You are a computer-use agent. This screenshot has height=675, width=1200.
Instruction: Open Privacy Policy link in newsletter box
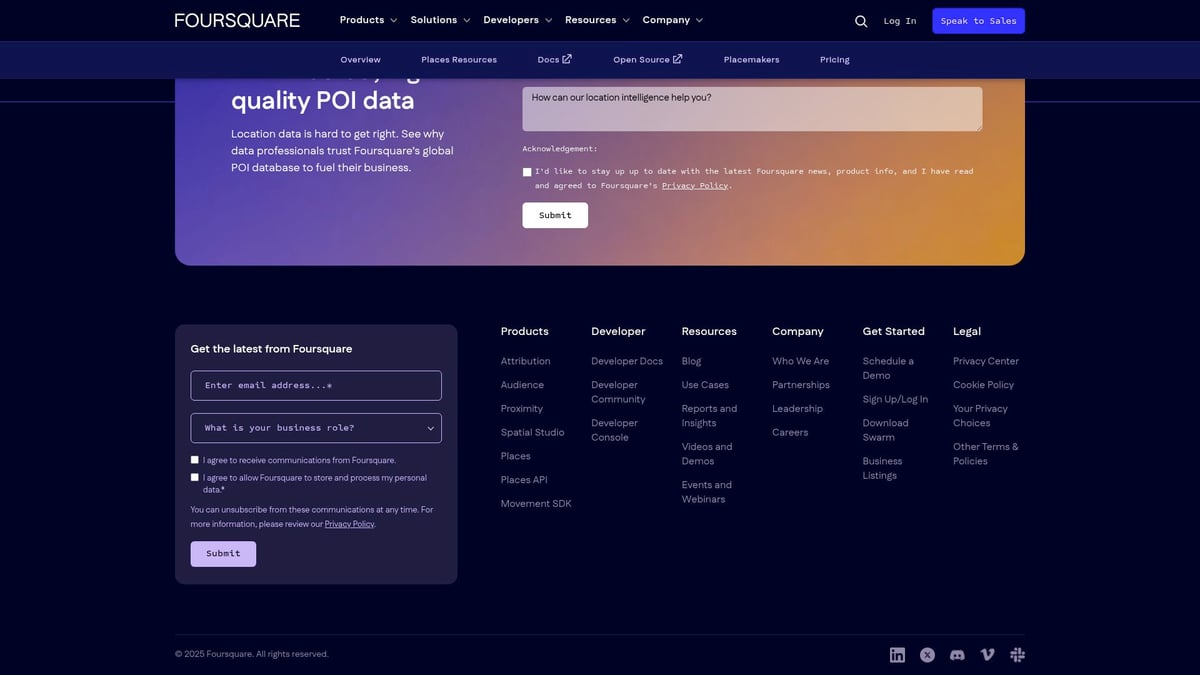[x=349, y=524]
